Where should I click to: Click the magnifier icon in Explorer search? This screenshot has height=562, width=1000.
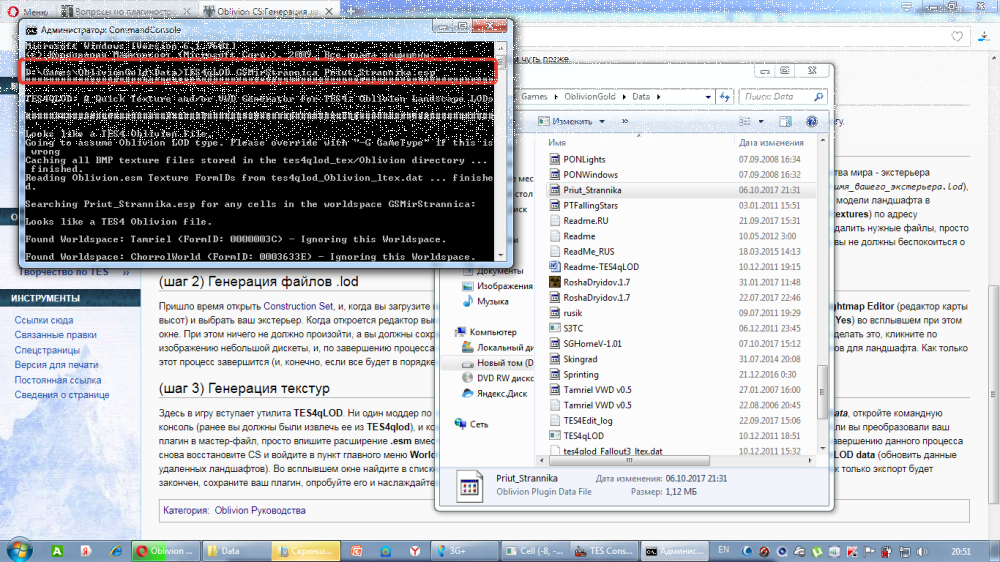coord(819,96)
